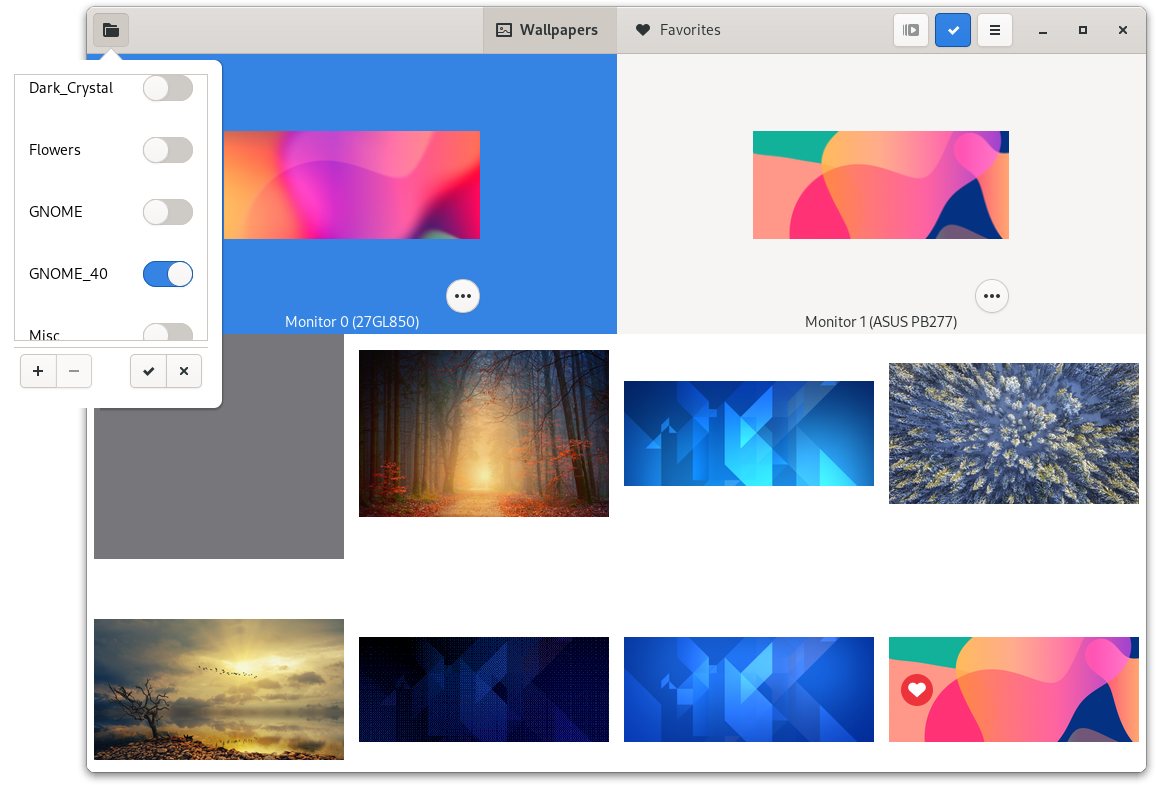Enable the GNOME folder toggle
The height and width of the screenshot is (785, 1156).
click(167, 211)
